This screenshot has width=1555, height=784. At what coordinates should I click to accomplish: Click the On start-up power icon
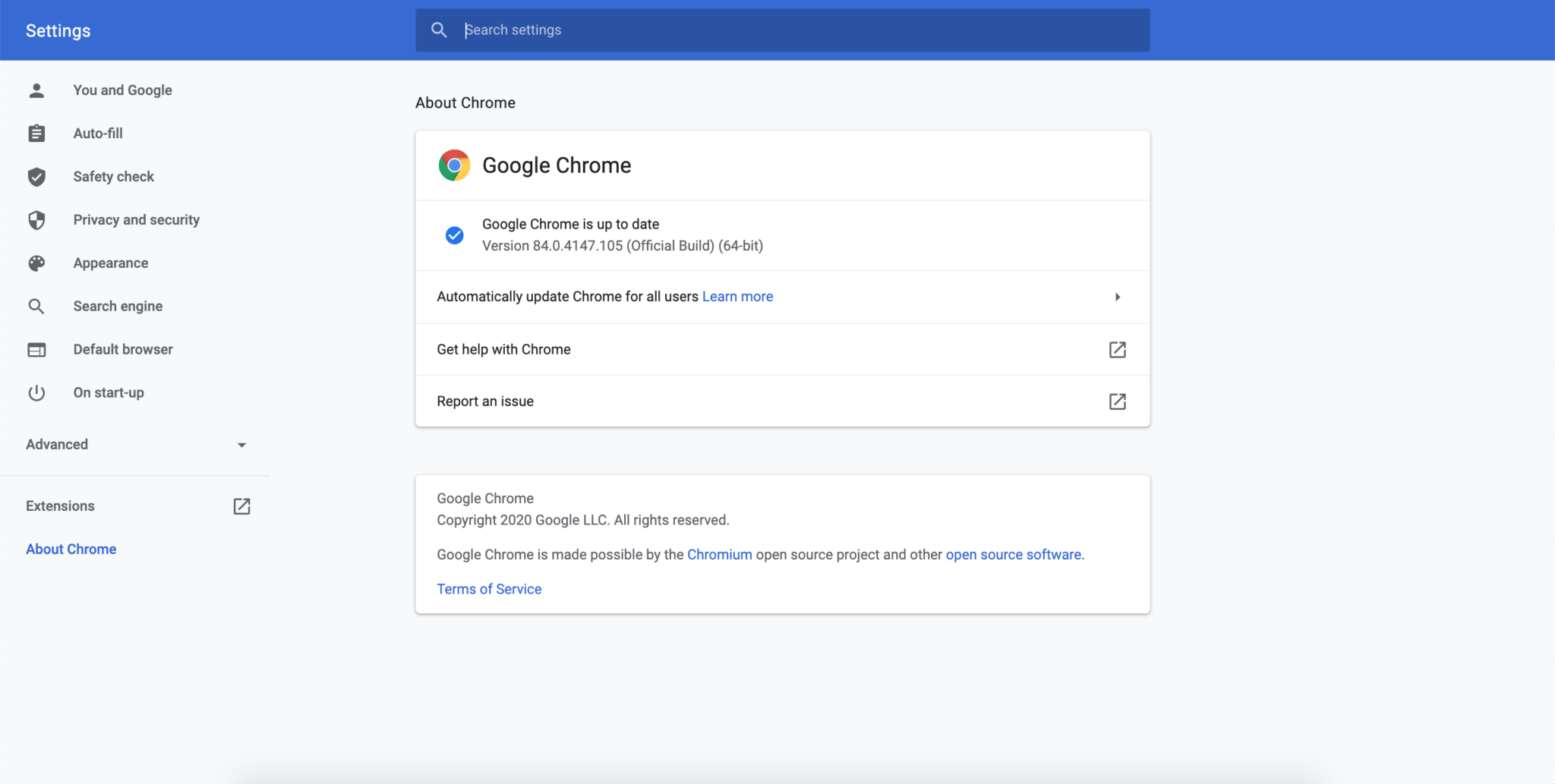click(36, 392)
